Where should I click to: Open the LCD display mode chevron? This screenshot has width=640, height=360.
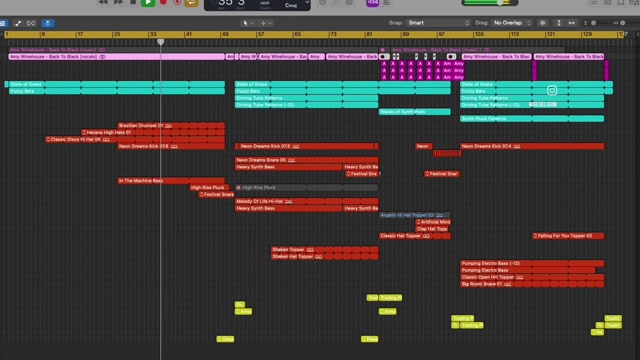click(307, 3)
